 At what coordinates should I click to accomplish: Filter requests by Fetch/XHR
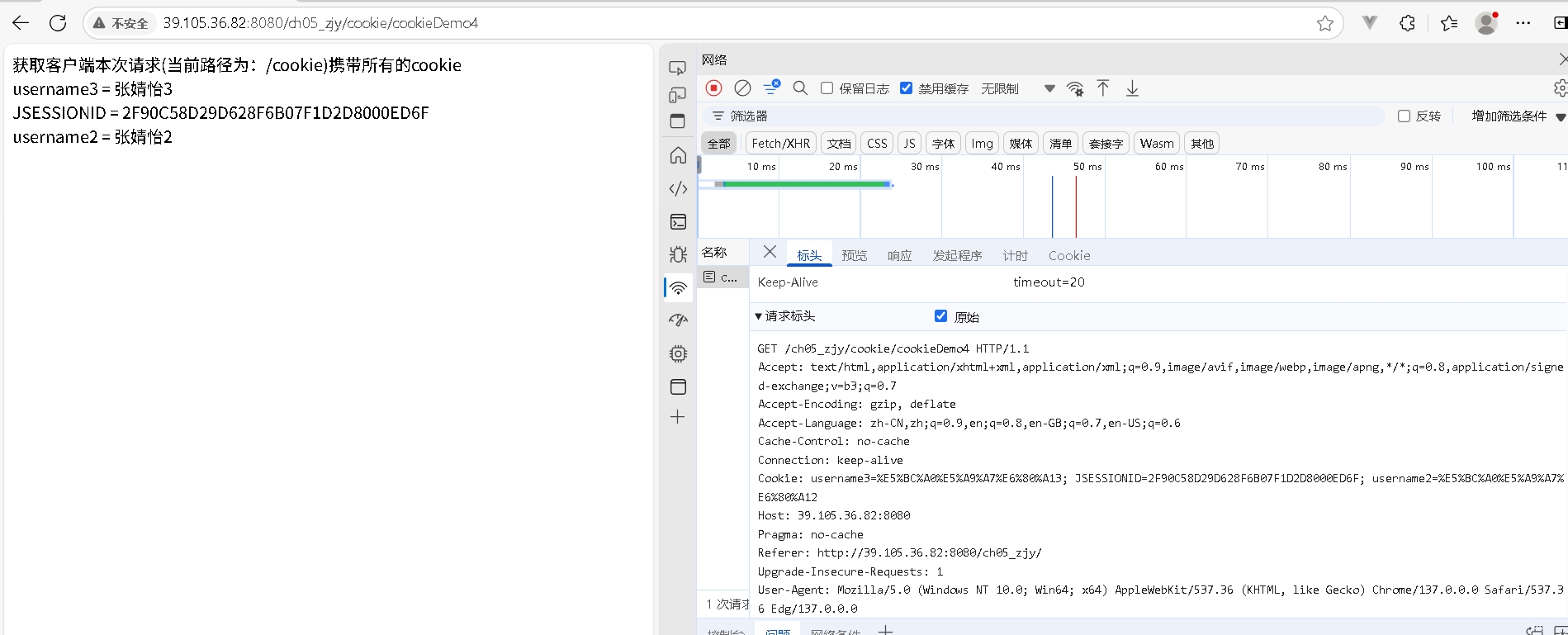(x=780, y=144)
